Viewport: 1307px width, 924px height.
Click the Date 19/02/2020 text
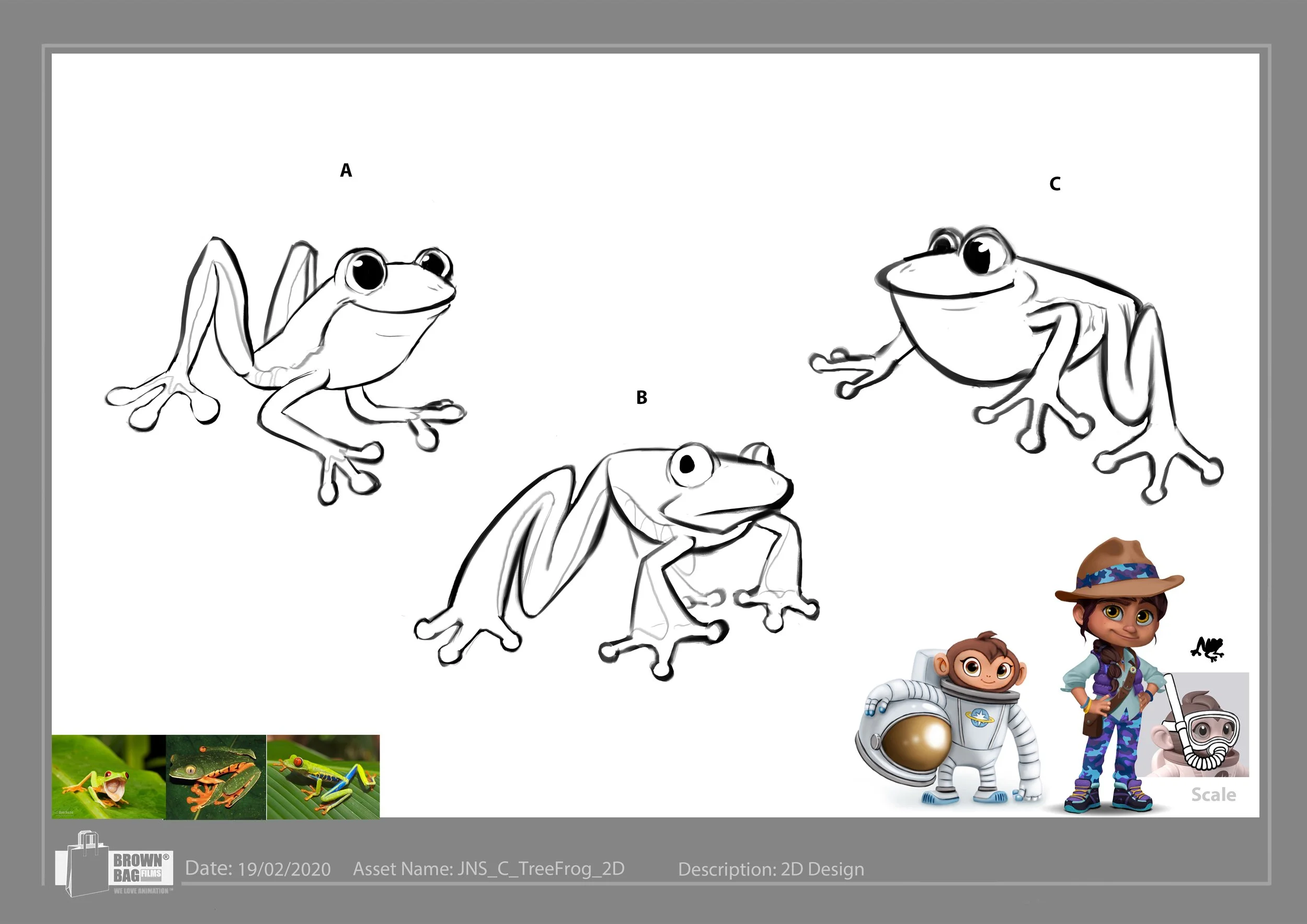click(258, 869)
